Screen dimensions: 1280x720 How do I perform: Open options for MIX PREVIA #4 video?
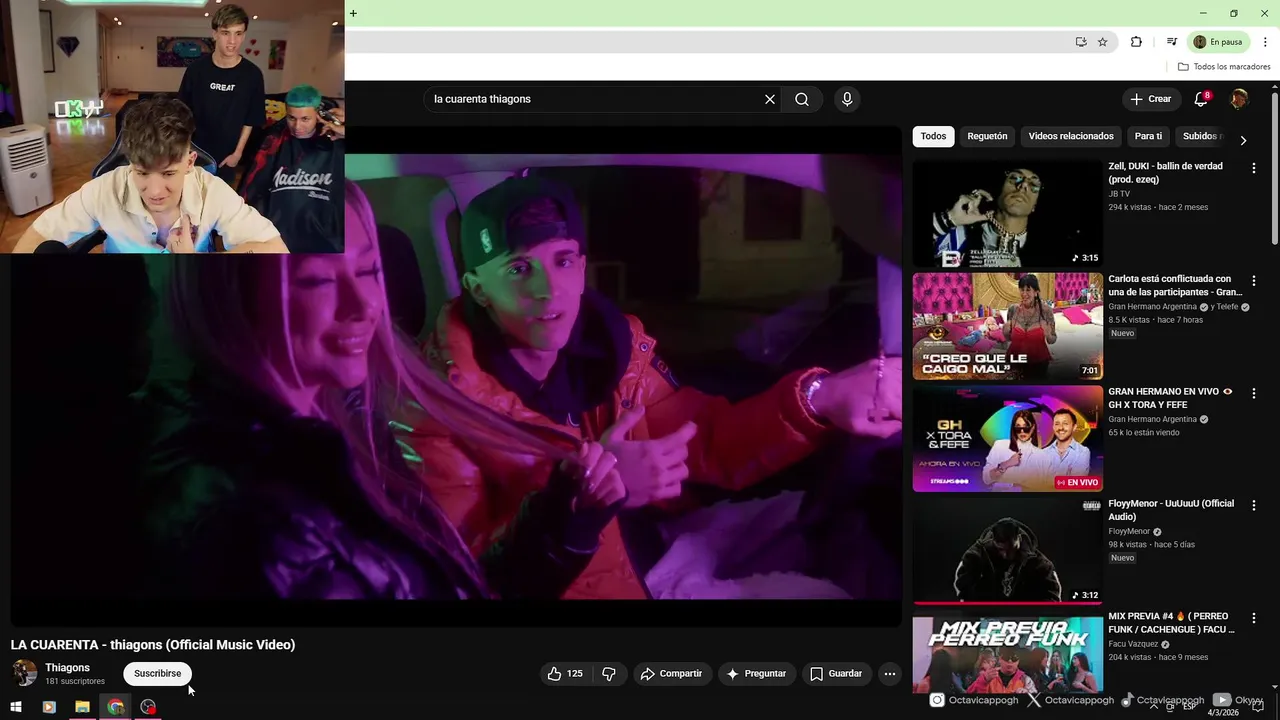[1254, 619]
